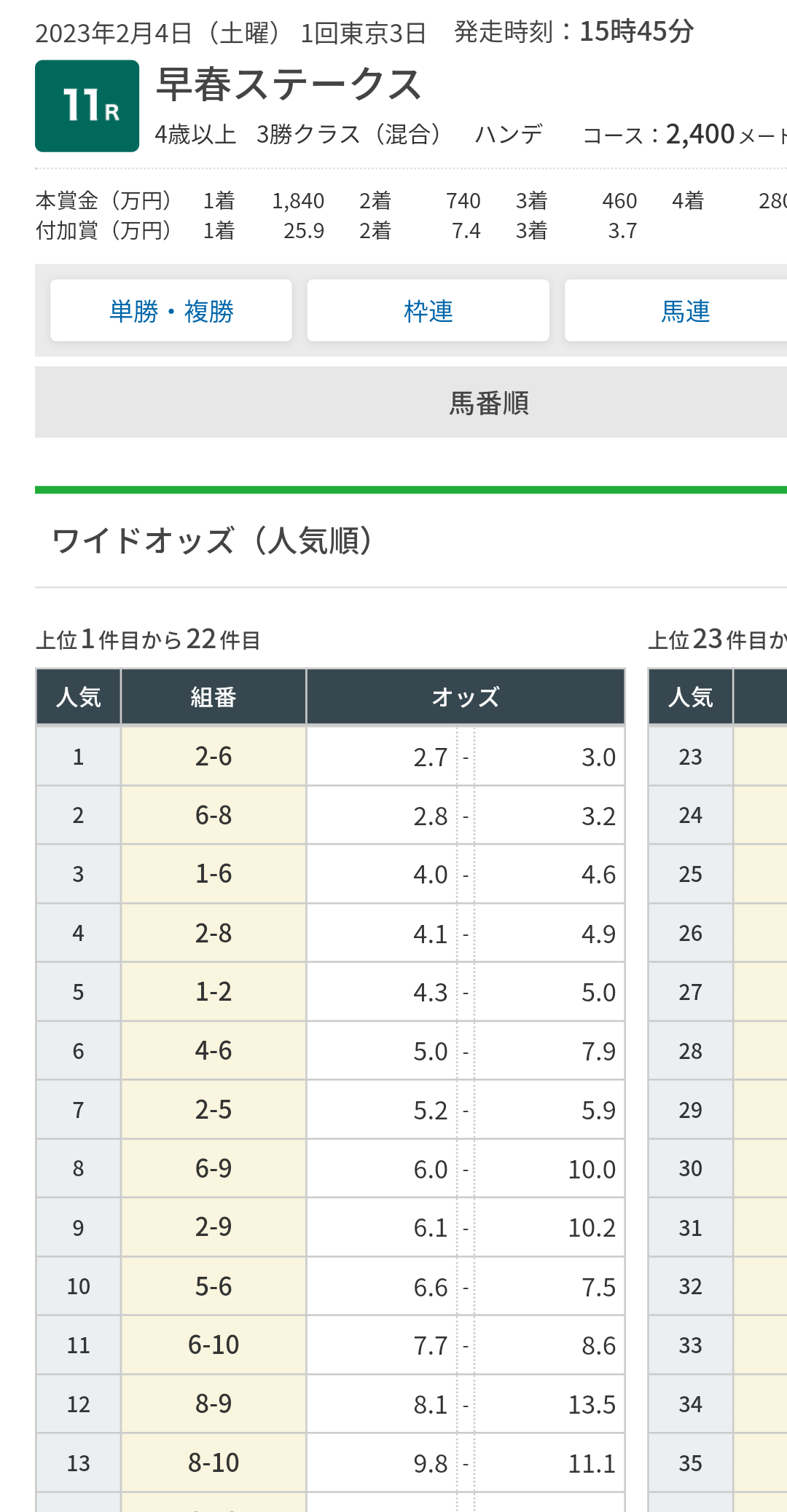The image size is (787, 1512).
Task: Select the 6-8 combination cell
Action: coord(214,816)
